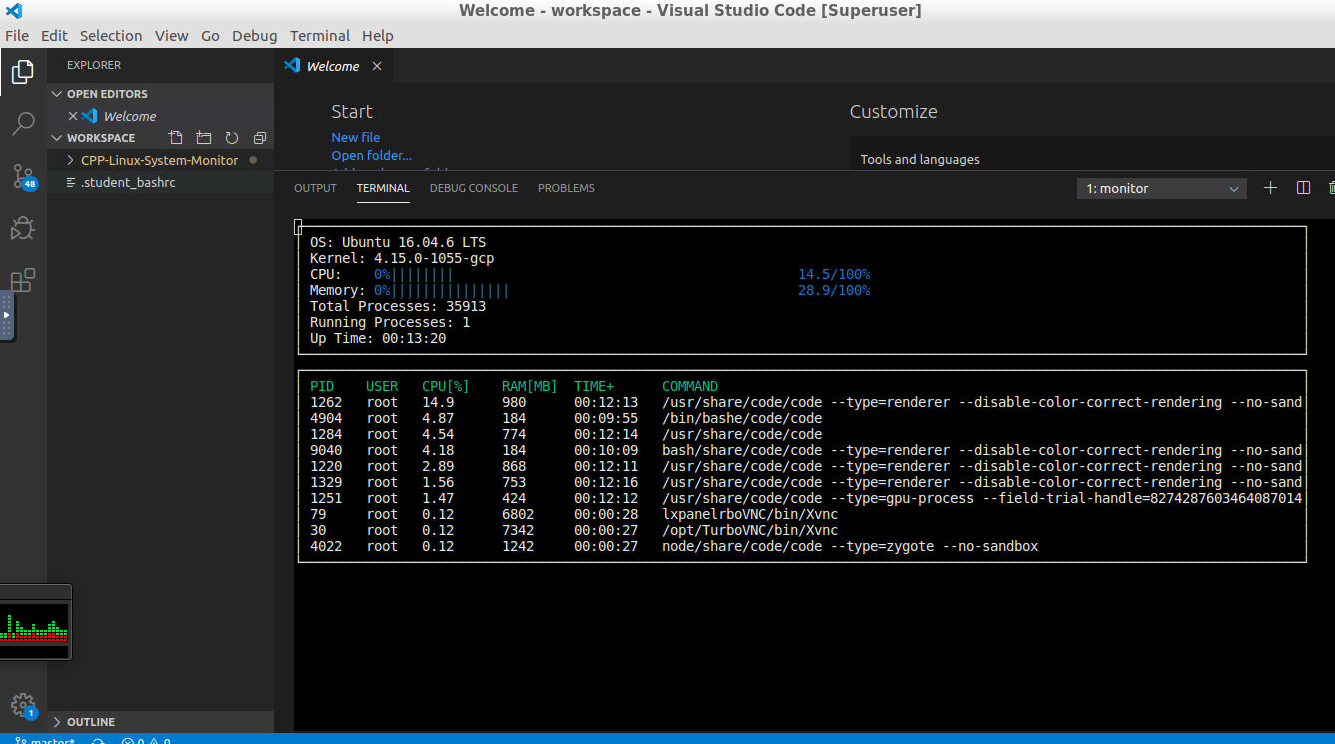Click the VS Code logo in title bar
Viewport: 1335px width, 744px height.
click(x=14, y=11)
